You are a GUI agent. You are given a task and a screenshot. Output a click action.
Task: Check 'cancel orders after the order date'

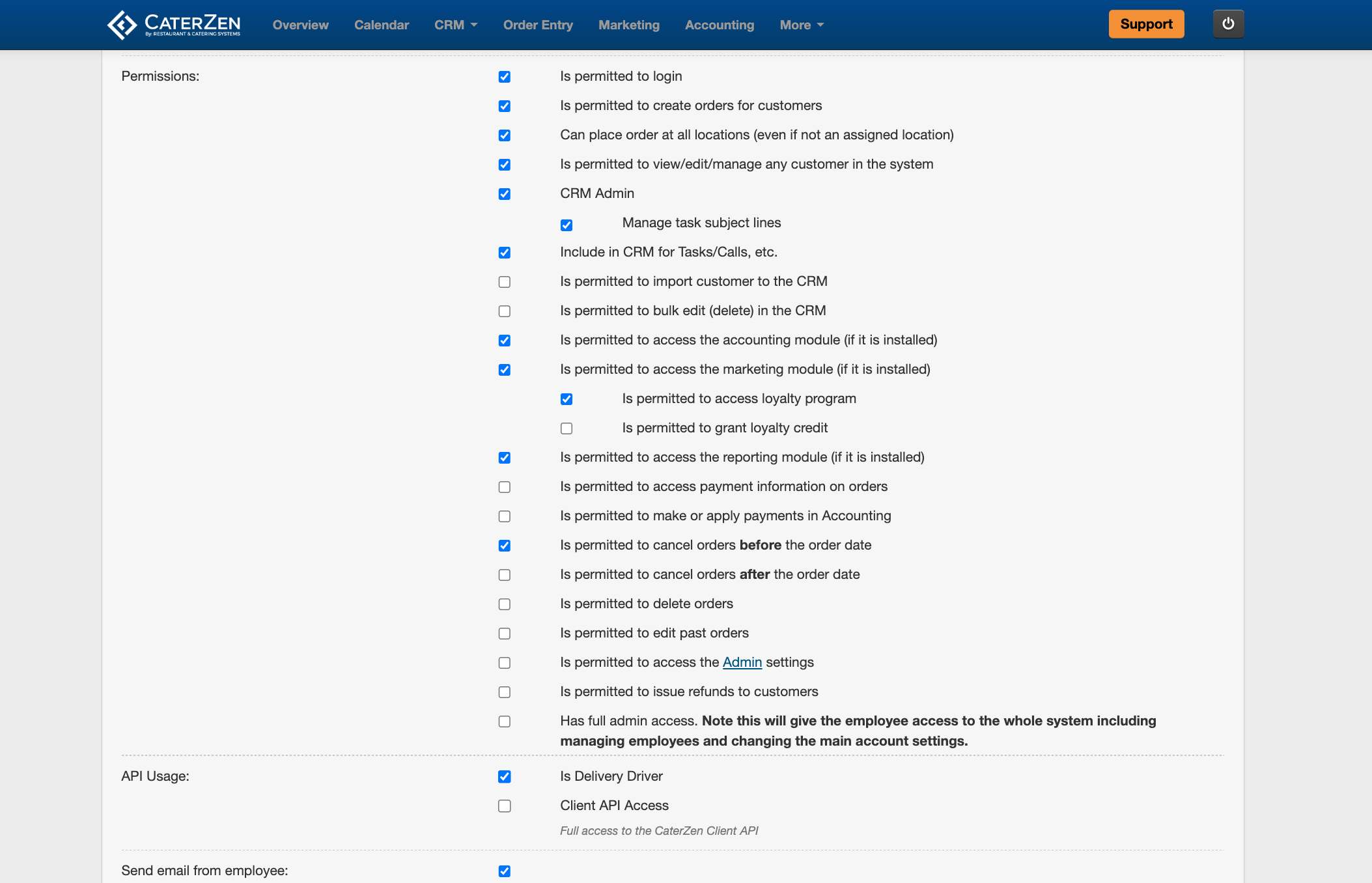pyautogui.click(x=505, y=575)
